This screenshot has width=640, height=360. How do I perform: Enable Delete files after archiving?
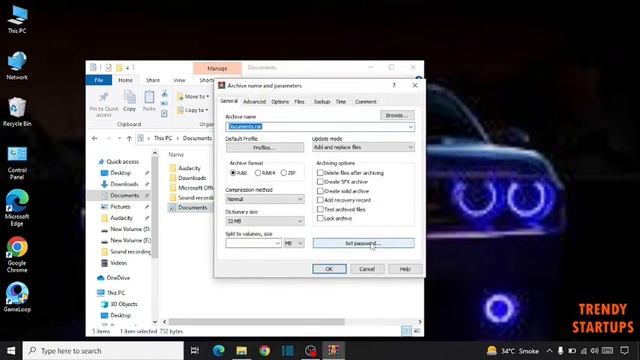pyautogui.click(x=320, y=173)
